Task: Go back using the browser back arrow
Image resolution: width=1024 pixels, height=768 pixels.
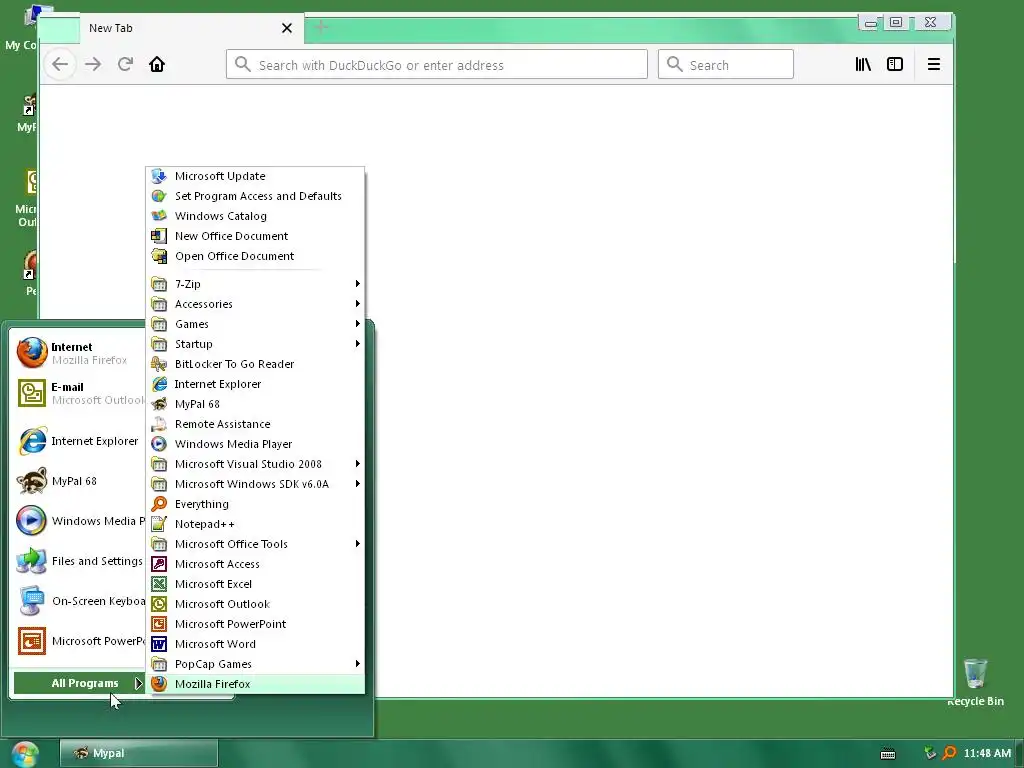Action: point(60,64)
